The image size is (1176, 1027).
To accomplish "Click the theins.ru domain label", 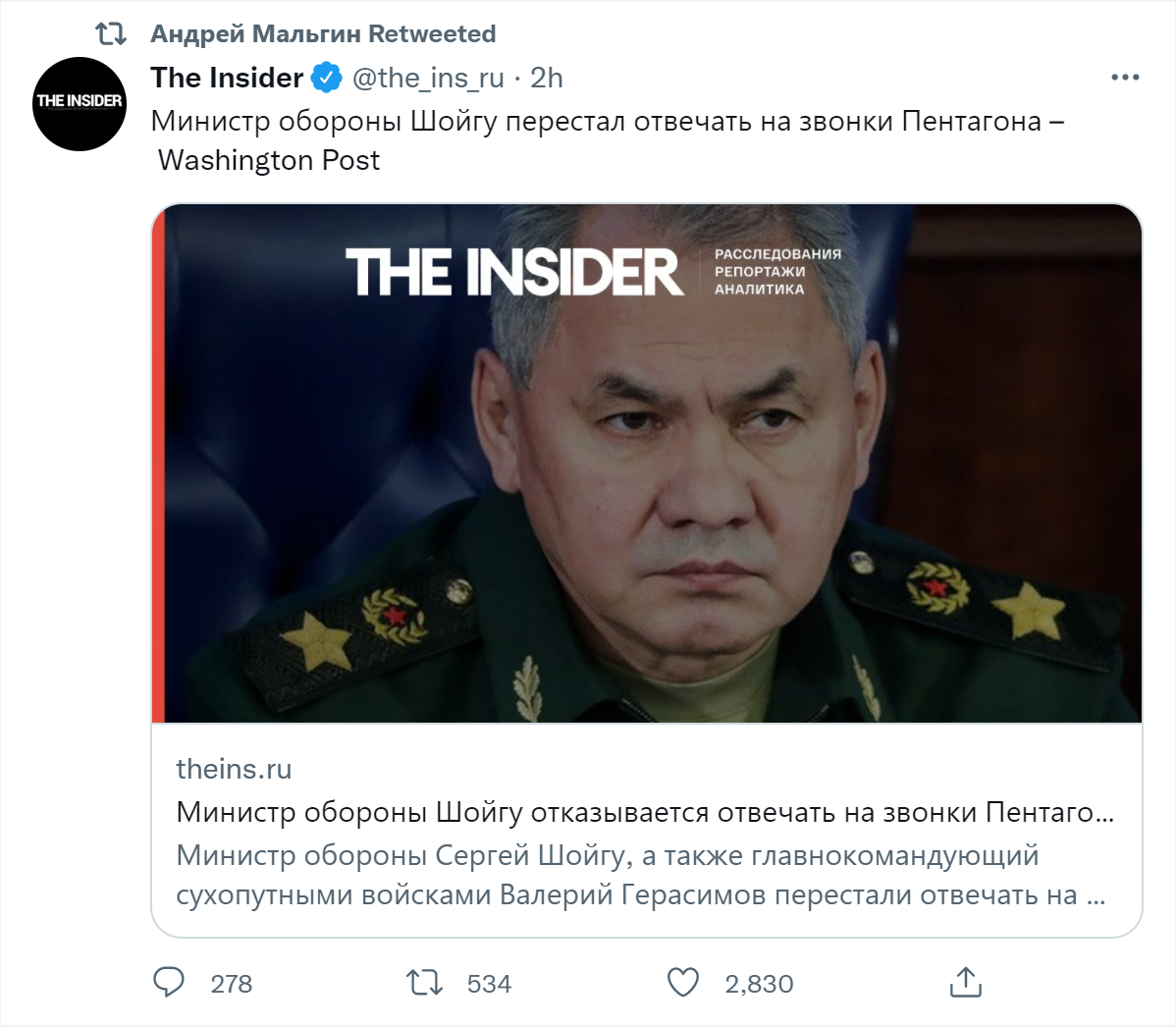I will [x=234, y=769].
